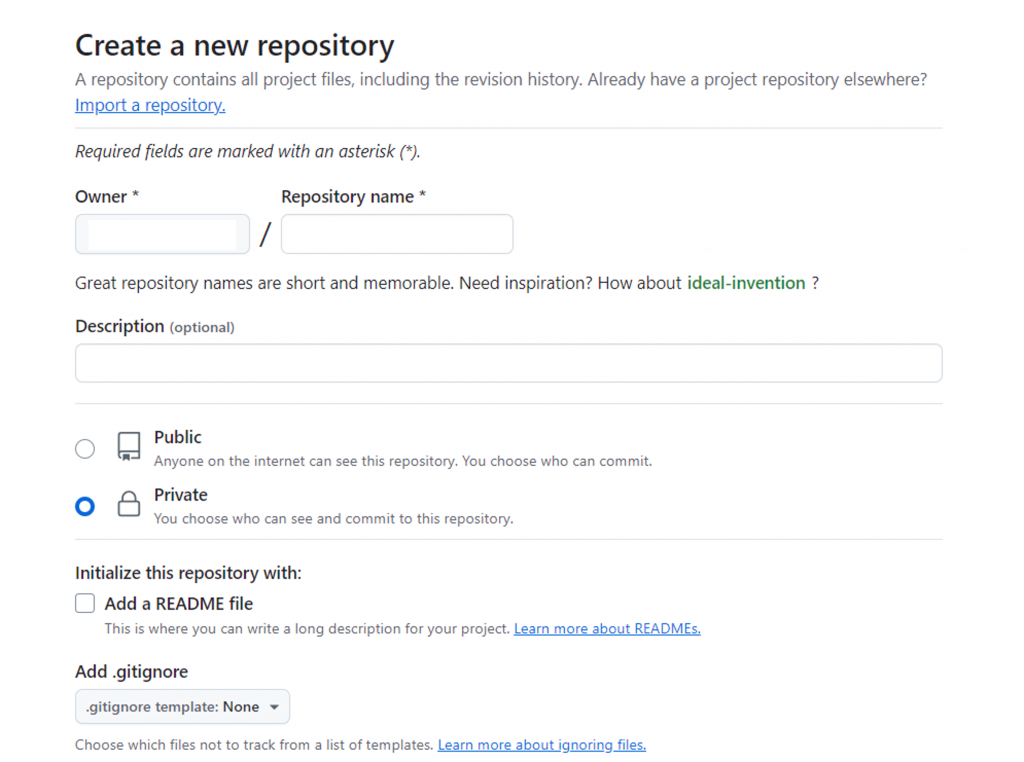Focus the Repository name input field
The height and width of the screenshot is (762, 1024).
coord(397,234)
